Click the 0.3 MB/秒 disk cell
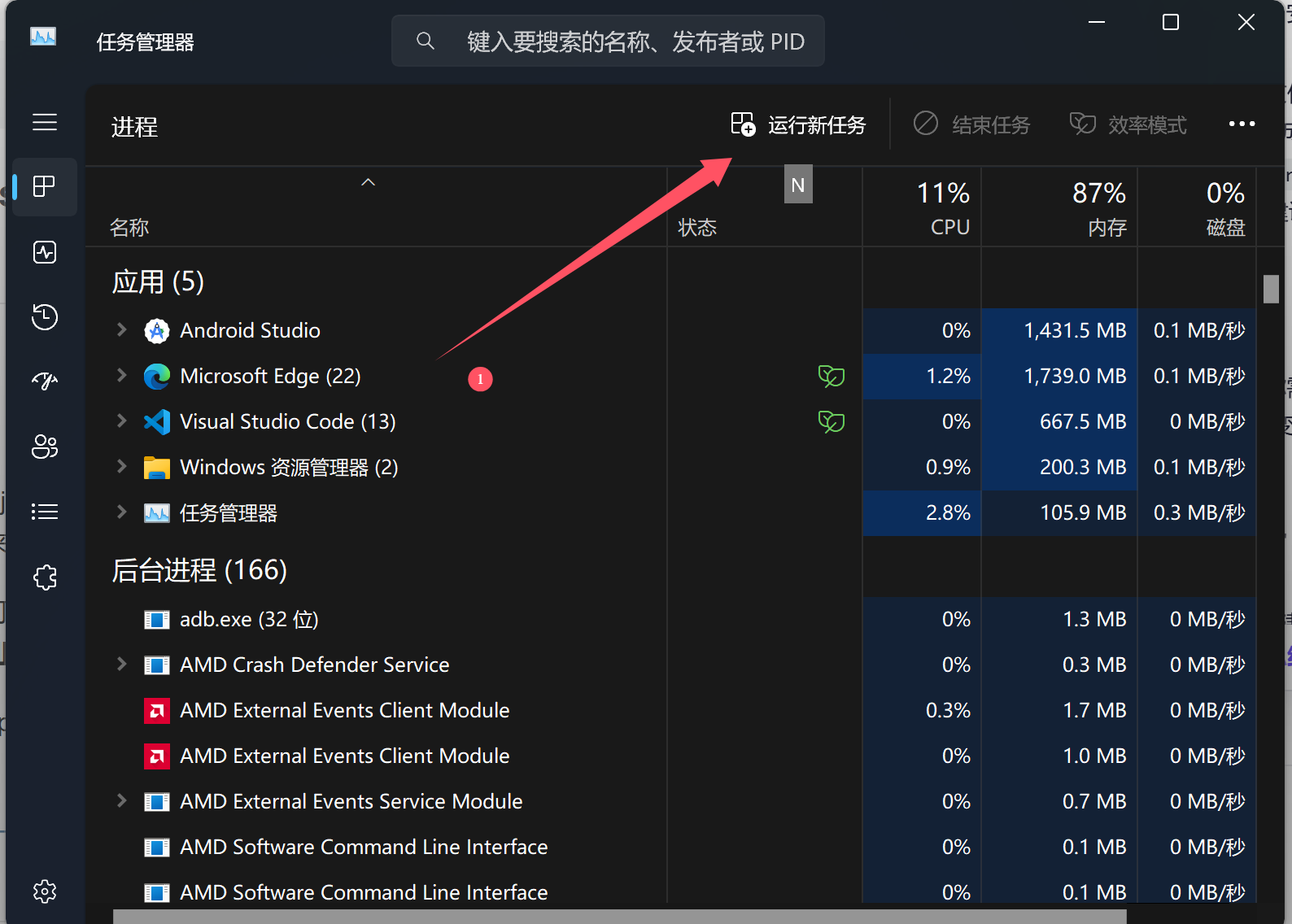Image resolution: width=1292 pixels, height=924 pixels. [x=1197, y=513]
